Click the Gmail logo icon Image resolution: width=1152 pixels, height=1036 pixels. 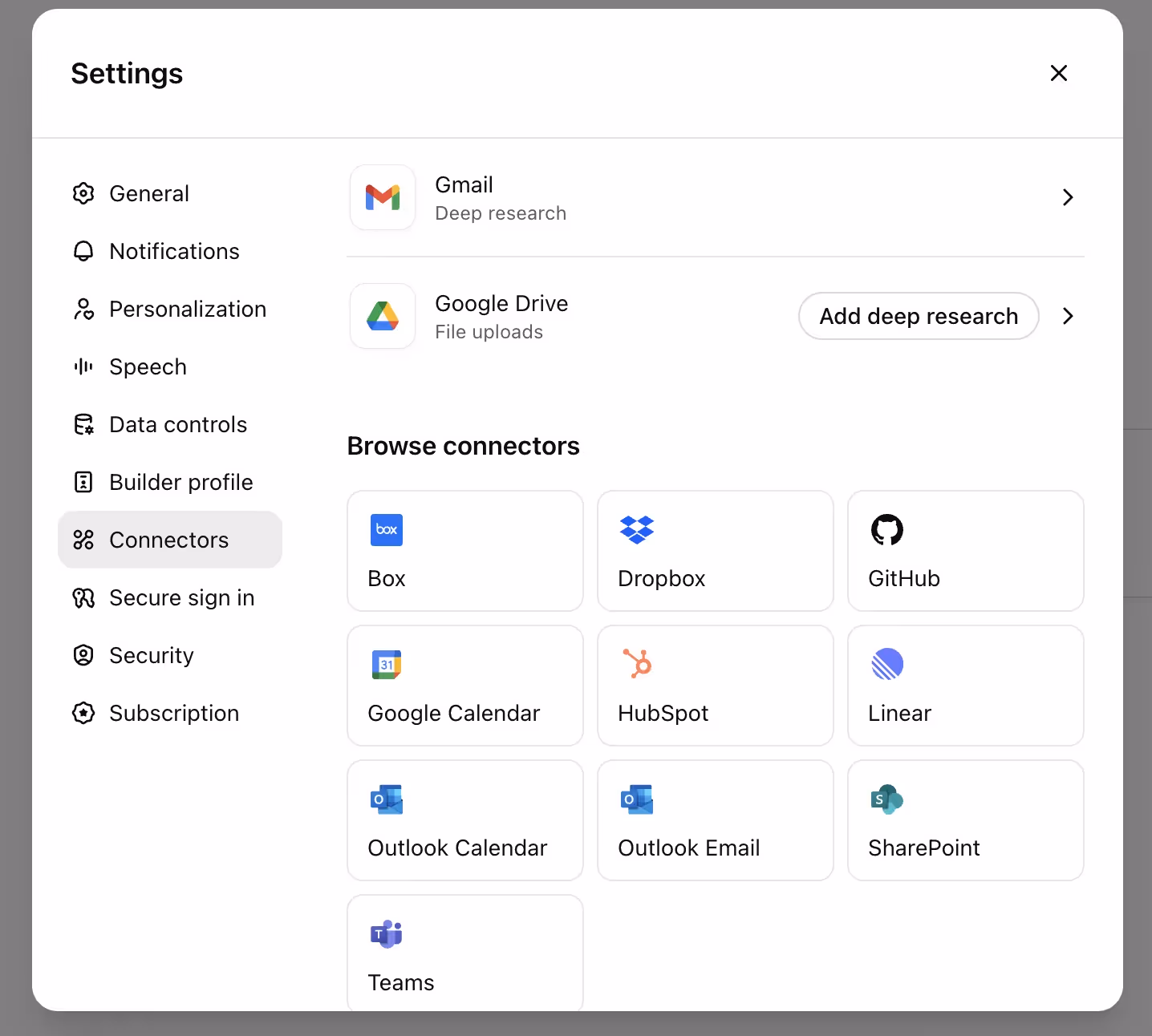383,197
